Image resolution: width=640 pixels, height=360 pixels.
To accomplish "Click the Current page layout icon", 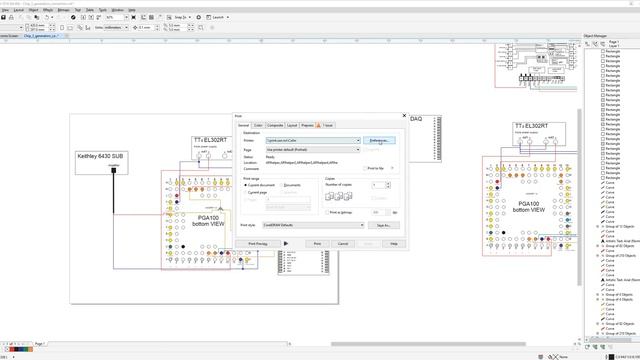I will click(x=88, y=28).
